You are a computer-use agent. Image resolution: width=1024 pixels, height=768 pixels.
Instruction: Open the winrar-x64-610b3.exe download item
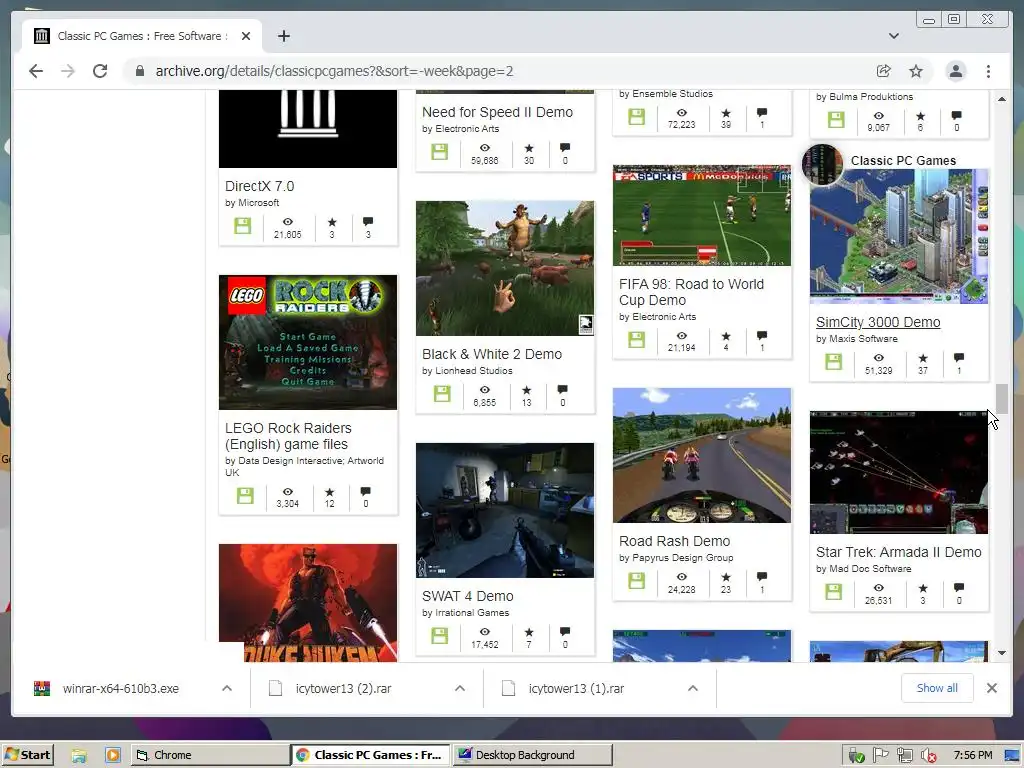click(x=121, y=689)
